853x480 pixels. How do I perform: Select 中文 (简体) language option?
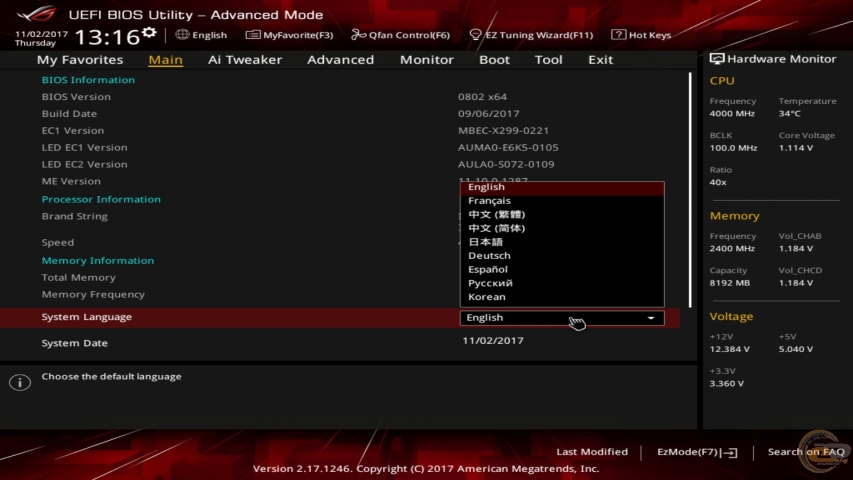562,228
